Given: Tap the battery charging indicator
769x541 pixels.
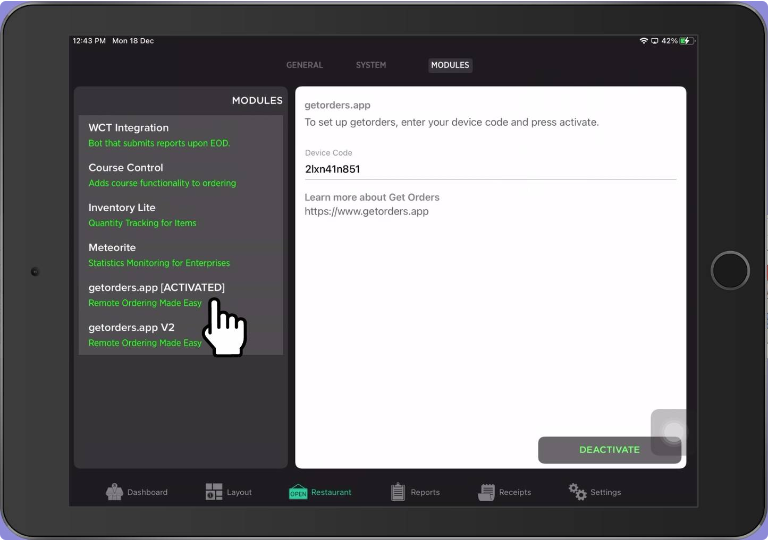Looking at the screenshot, I should click(x=687, y=41).
